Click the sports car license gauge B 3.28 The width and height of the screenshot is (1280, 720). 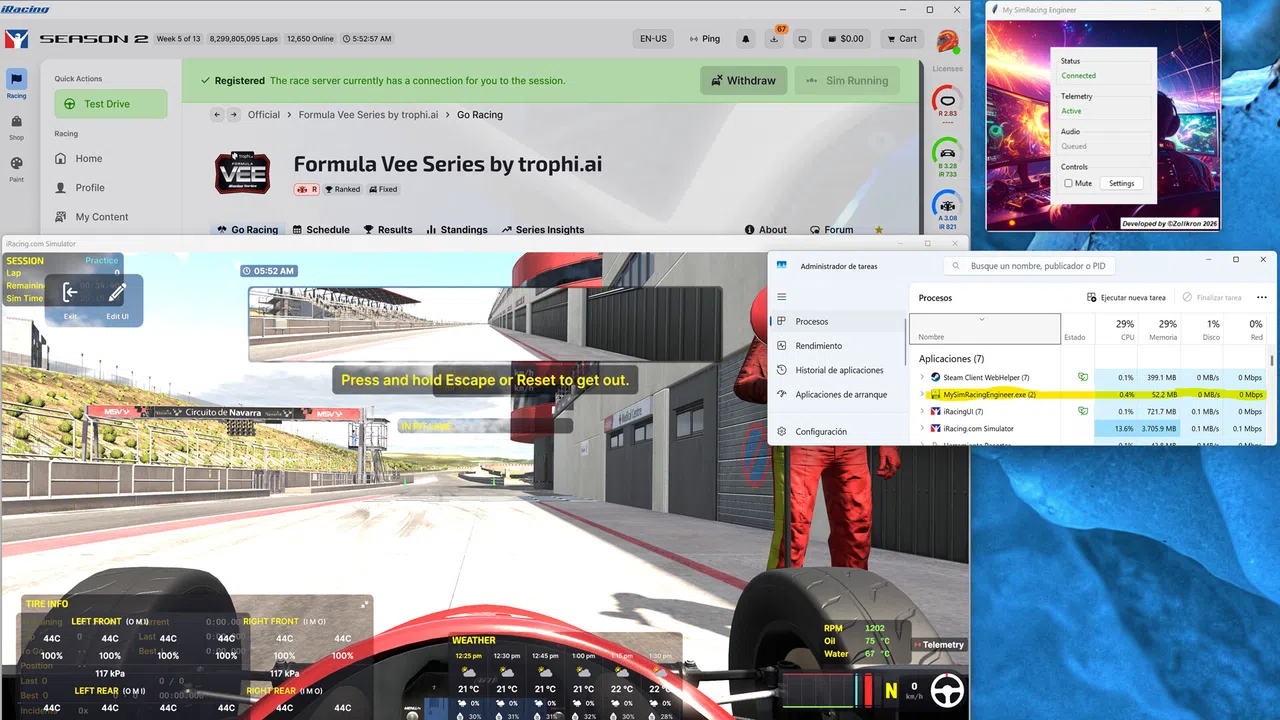coord(947,155)
